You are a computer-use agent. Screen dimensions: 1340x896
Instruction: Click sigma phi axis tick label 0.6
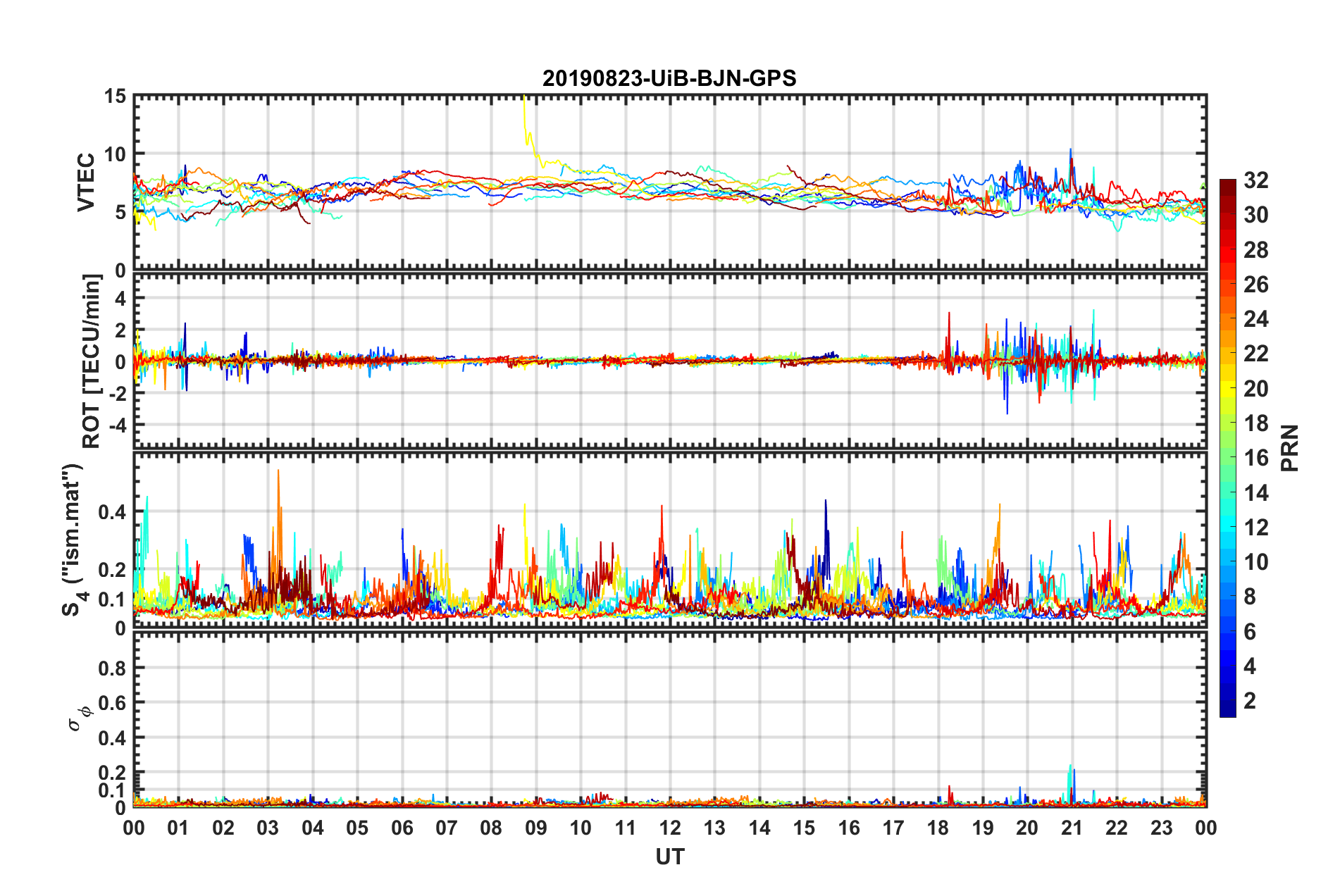pyautogui.click(x=113, y=703)
